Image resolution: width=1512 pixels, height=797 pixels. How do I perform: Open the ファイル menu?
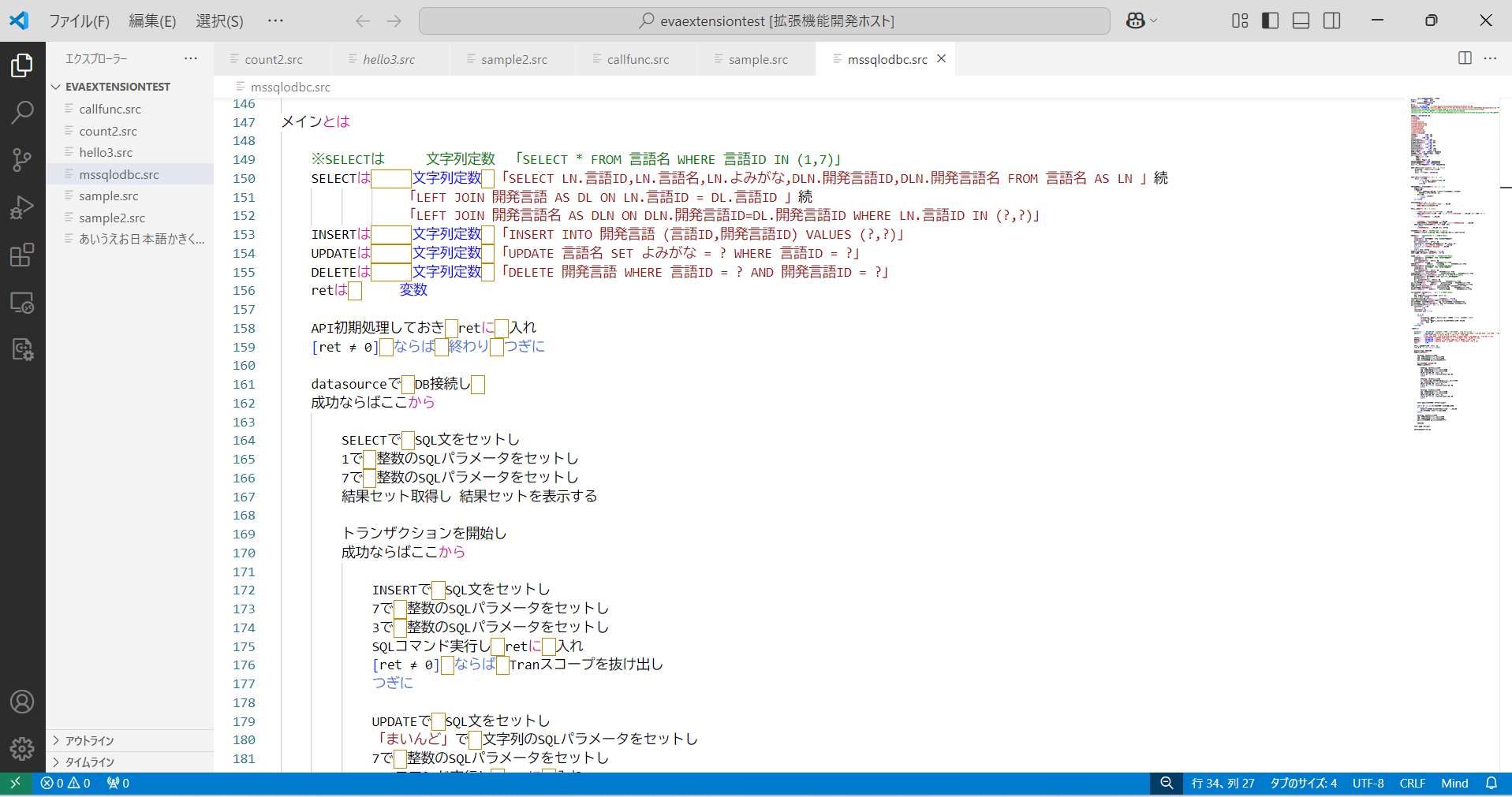tap(79, 20)
